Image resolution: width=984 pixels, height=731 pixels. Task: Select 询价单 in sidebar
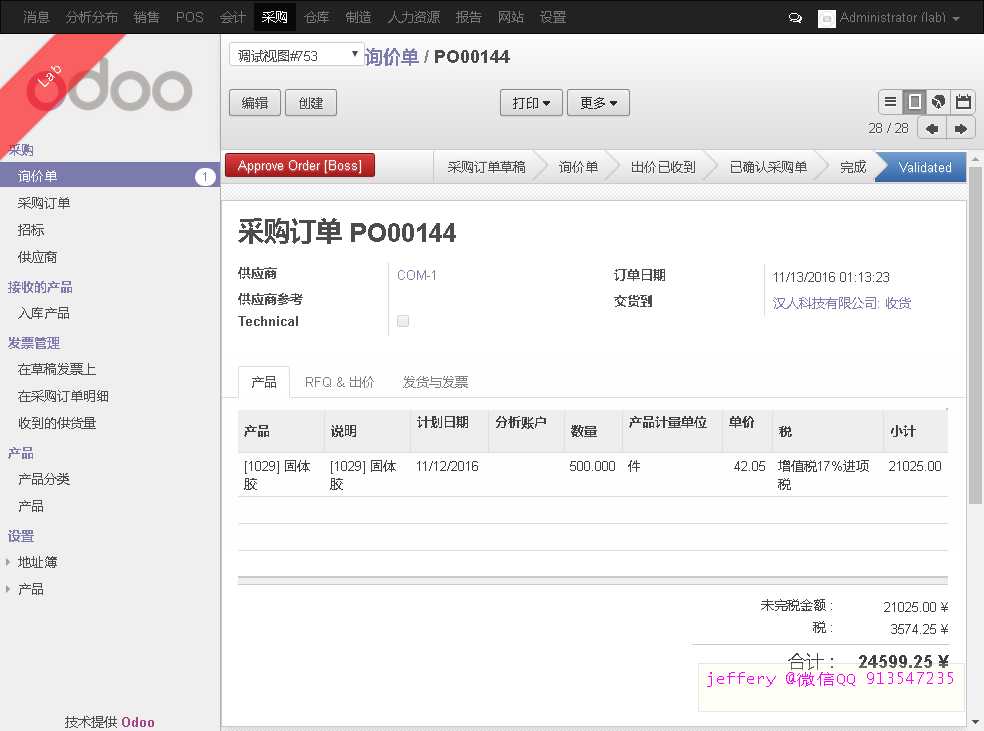[x=110, y=176]
